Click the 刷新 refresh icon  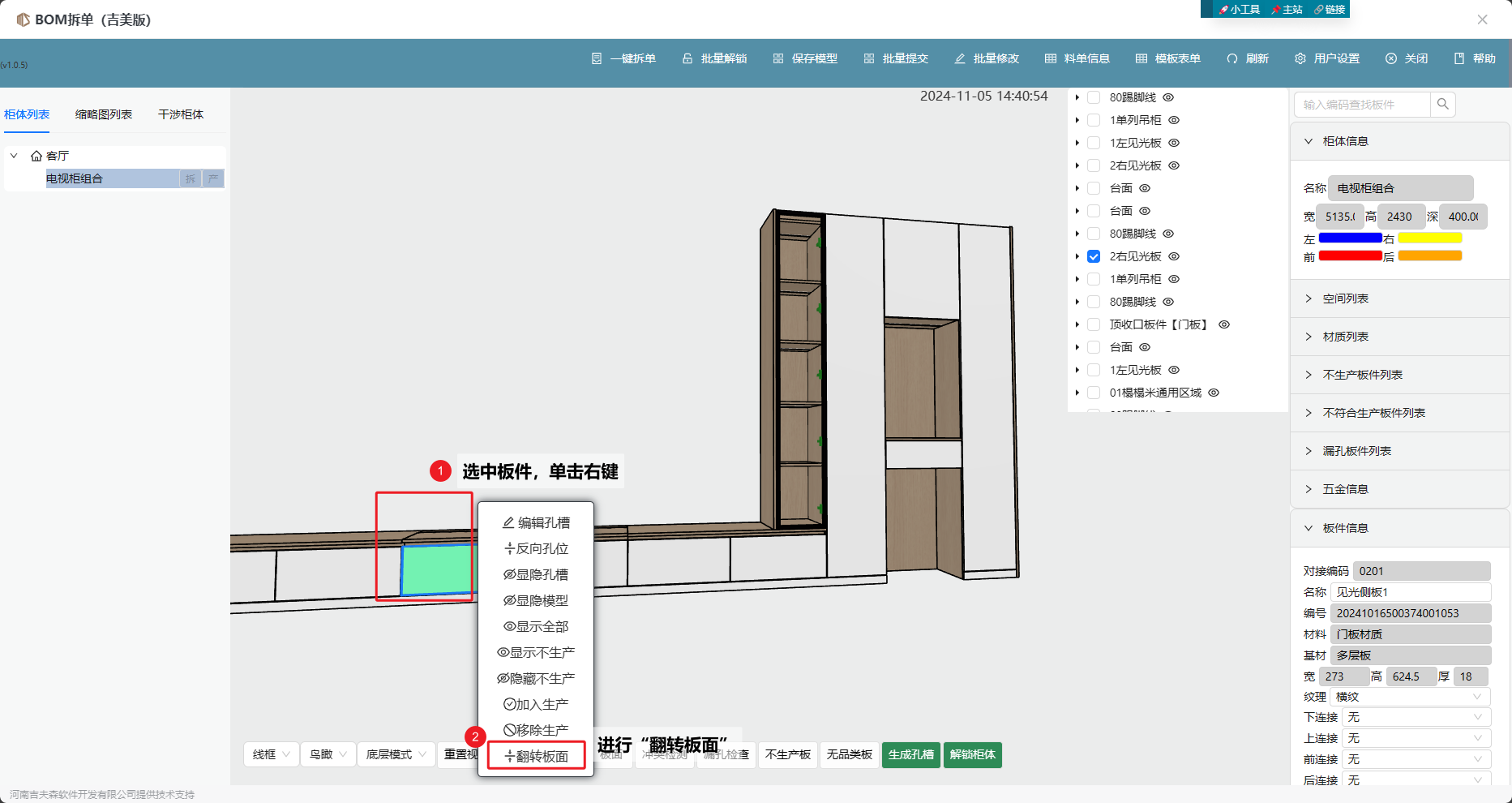(1232, 58)
